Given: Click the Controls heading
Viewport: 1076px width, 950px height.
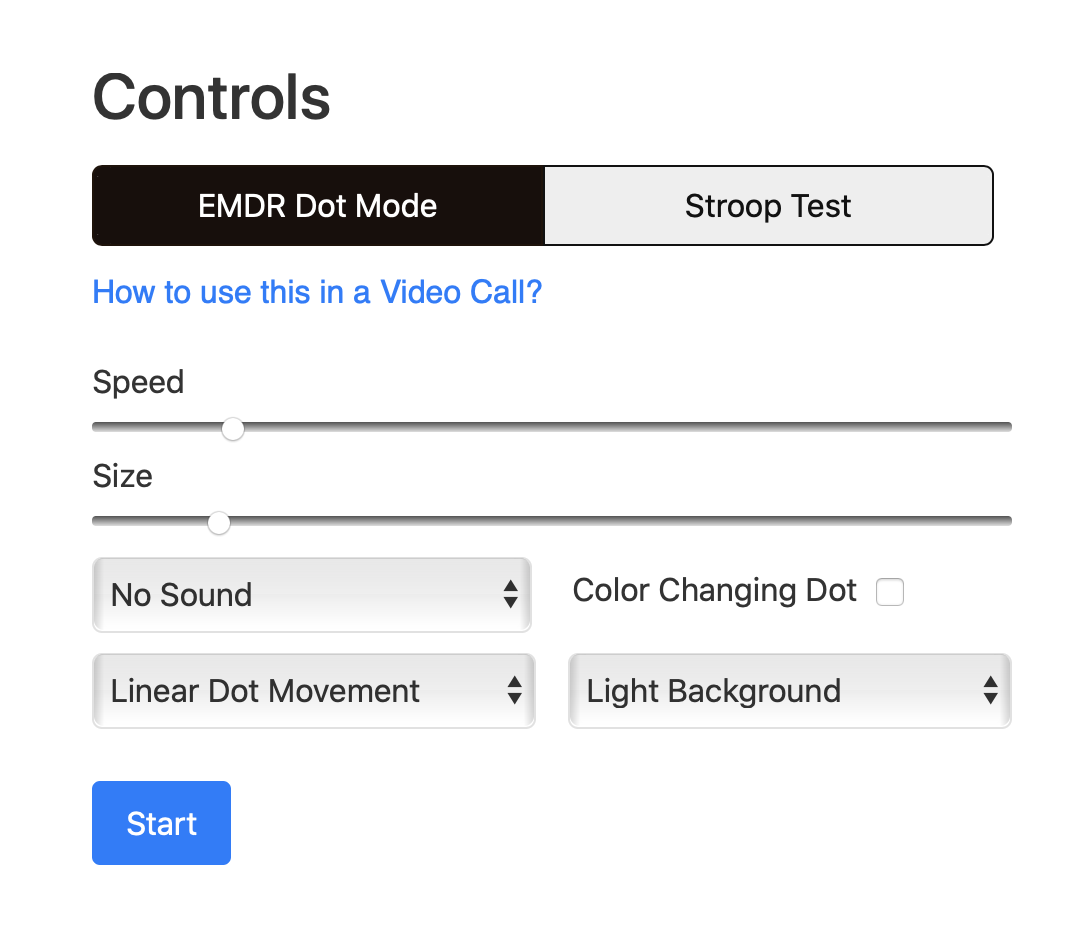Looking at the screenshot, I should [x=211, y=97].
